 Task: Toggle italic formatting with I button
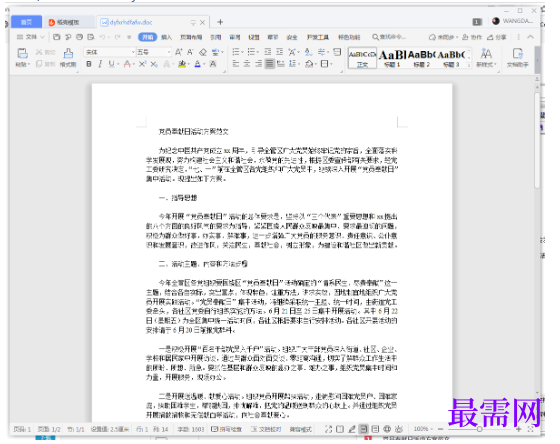point(100,64)
